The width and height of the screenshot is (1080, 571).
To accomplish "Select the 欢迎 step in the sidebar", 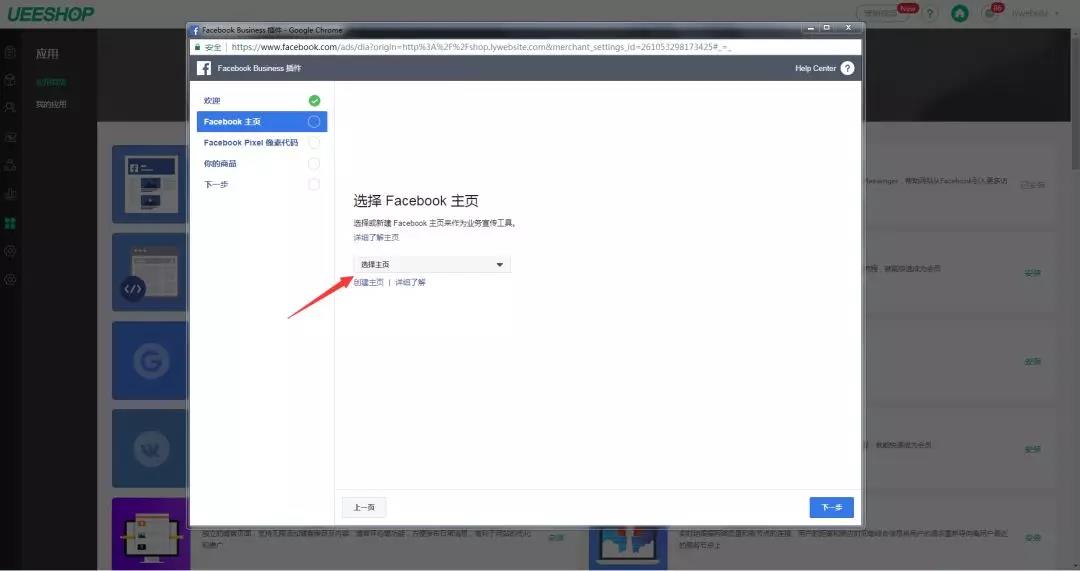I will (262, 101).
